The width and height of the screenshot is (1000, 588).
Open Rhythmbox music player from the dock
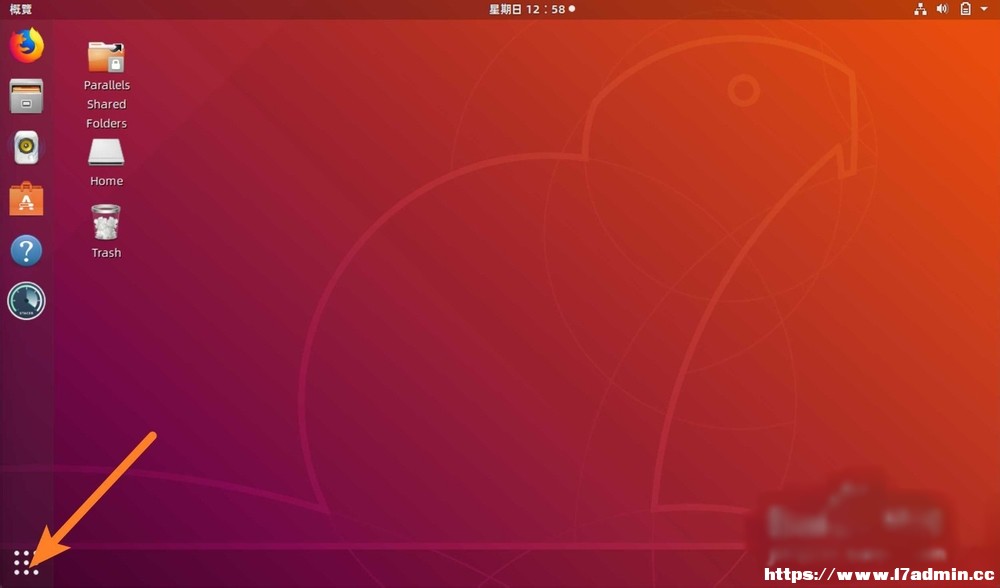(26, 147)
